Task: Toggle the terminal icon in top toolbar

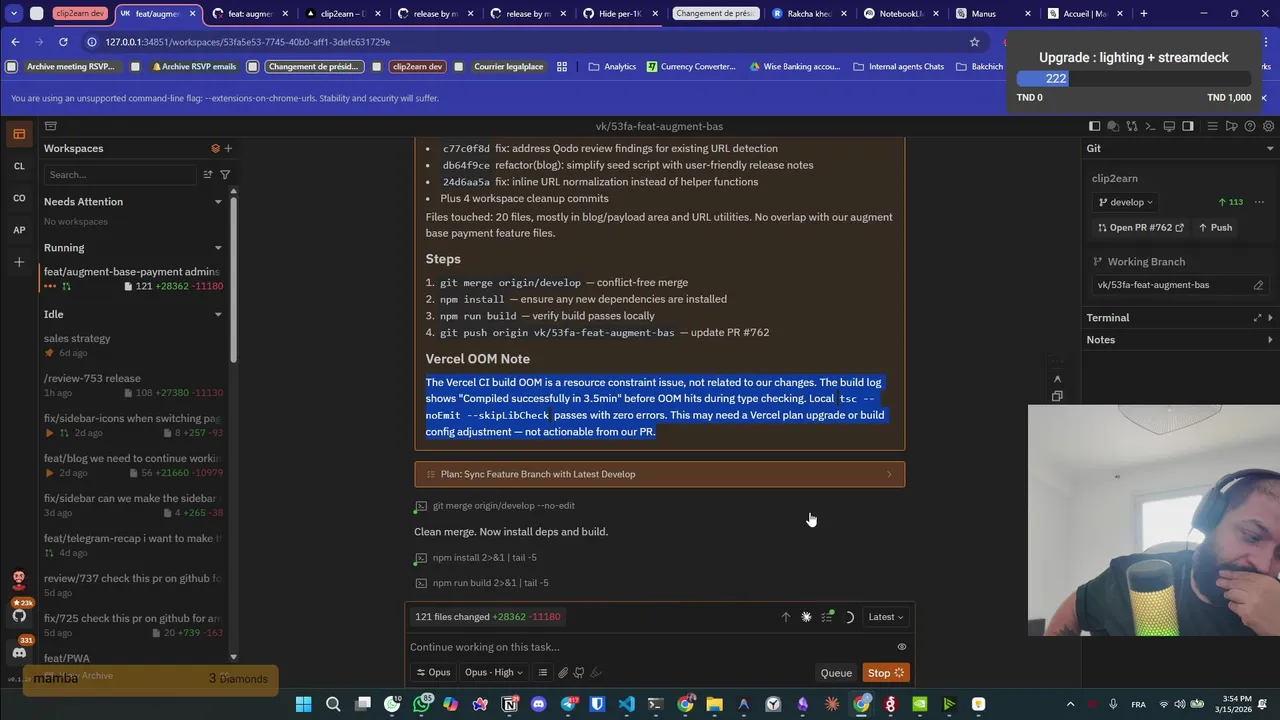Action: 1150,126
